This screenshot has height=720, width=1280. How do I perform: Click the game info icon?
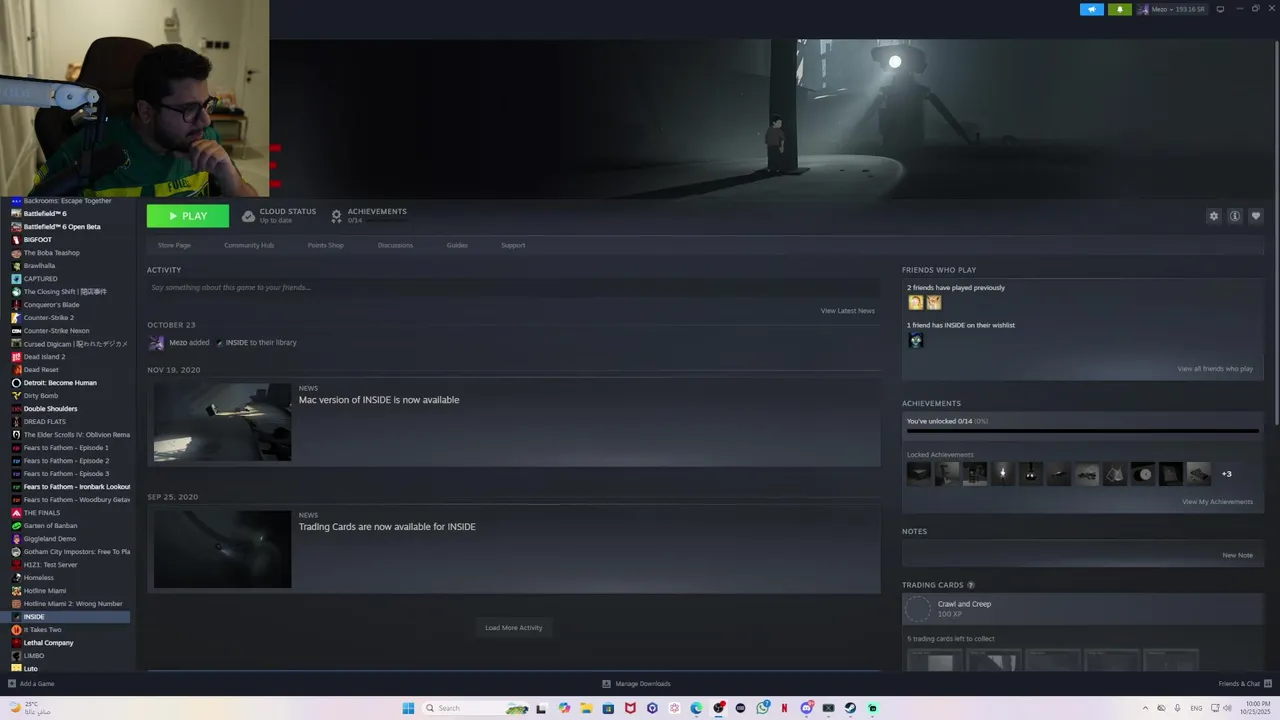coord(1235,216)
